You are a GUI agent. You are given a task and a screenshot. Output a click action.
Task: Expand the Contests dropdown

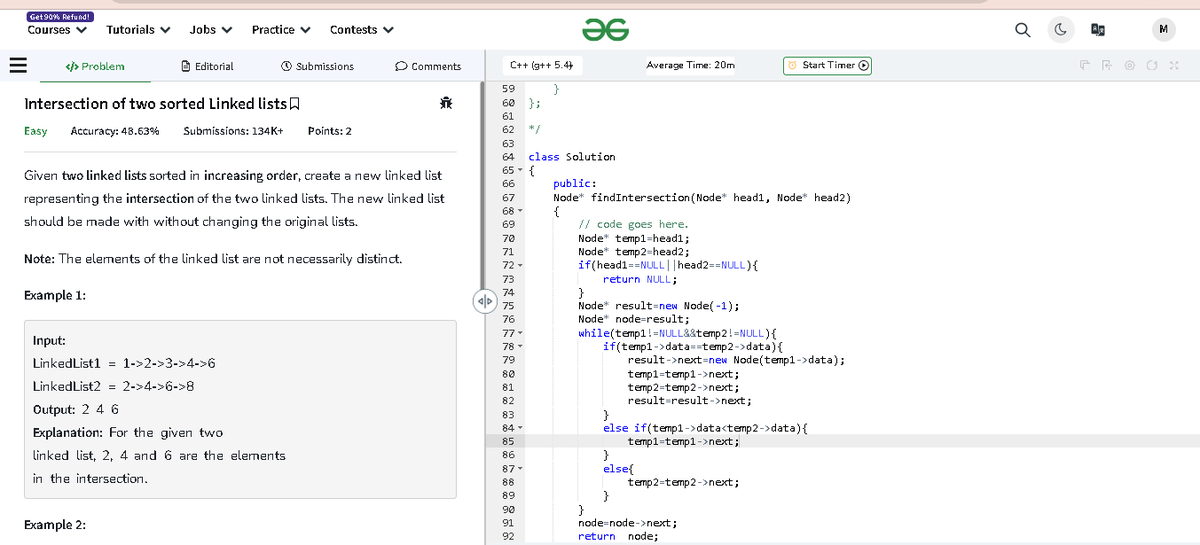click(362, 30)
